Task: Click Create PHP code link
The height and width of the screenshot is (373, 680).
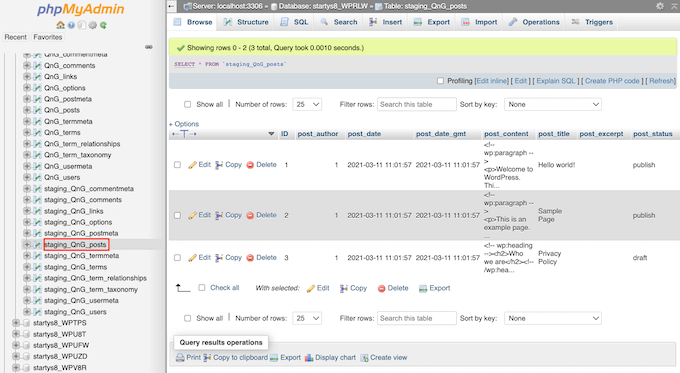Action: (x=612, y=81)
